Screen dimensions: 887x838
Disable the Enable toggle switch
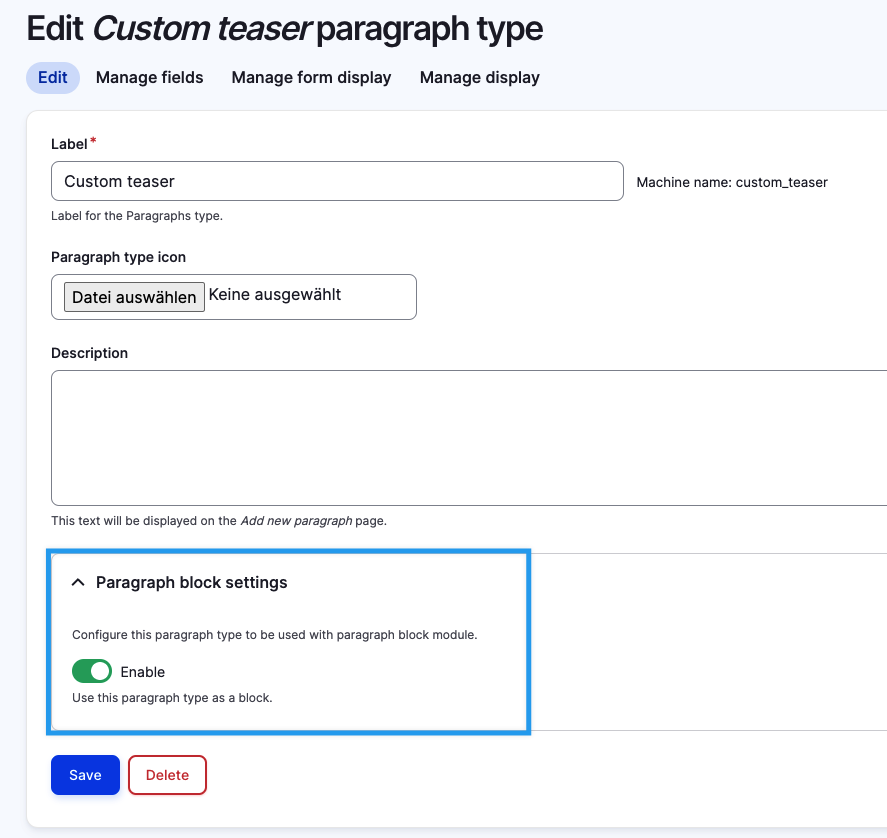[92, 671]
